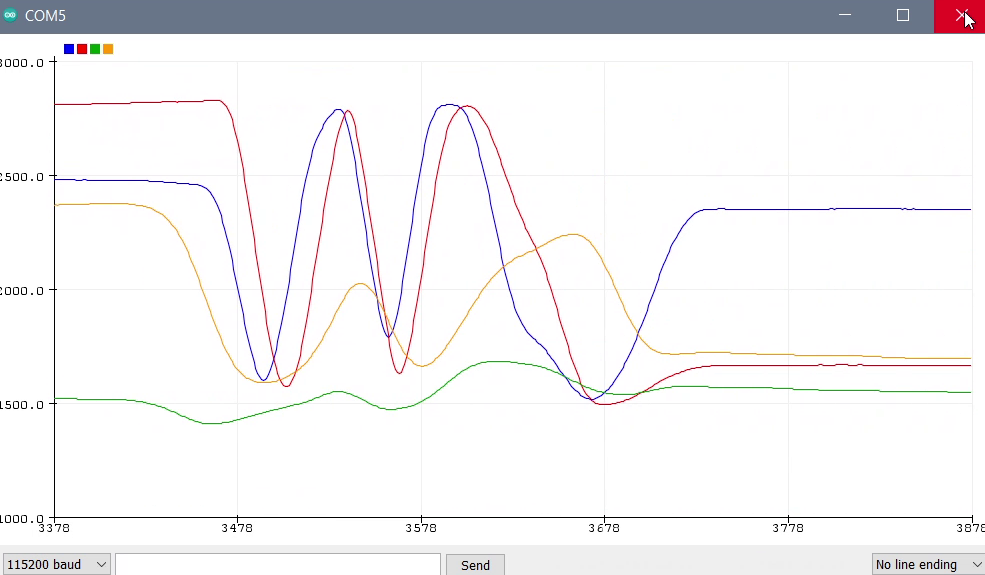Click the 1000.0 y-axis label
The height and width of the screenshot is (575, 985).
coord(22,519)
